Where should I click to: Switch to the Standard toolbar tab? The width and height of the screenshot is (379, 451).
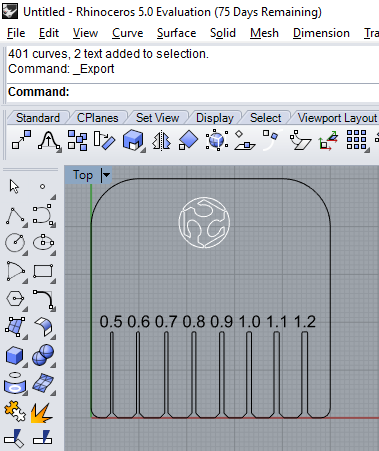click(38, 118)
